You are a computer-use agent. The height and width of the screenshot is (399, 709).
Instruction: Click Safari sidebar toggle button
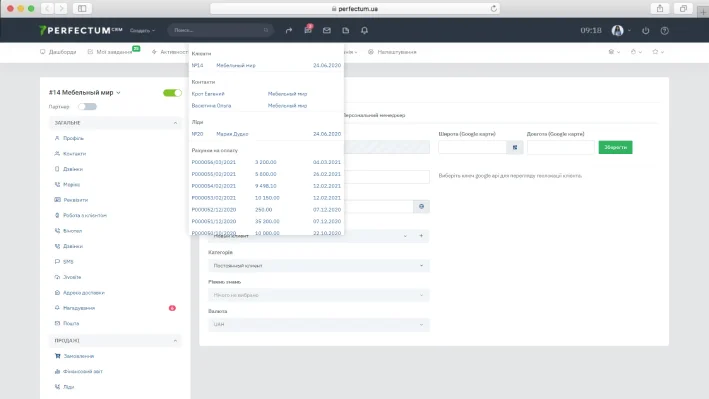[82, 9]
